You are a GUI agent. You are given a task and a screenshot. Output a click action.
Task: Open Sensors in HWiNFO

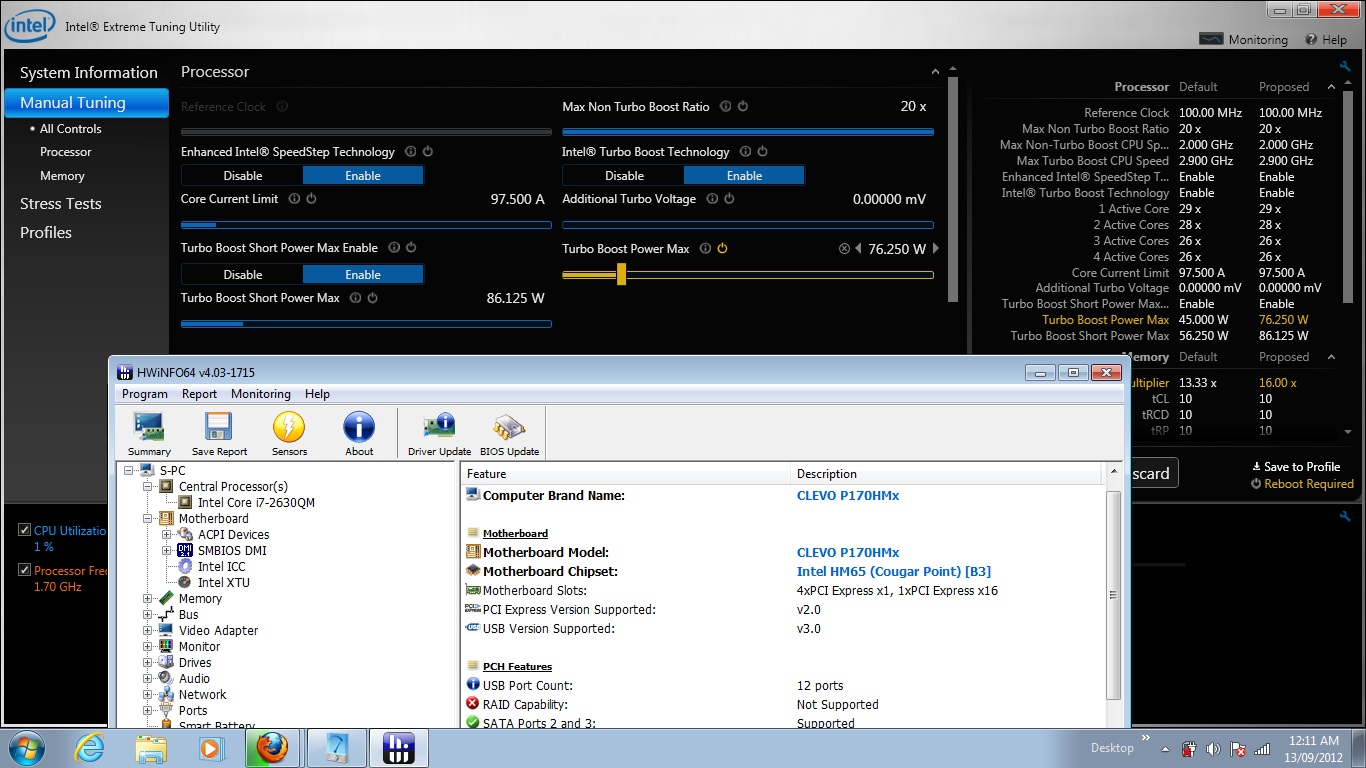(289, 434)
